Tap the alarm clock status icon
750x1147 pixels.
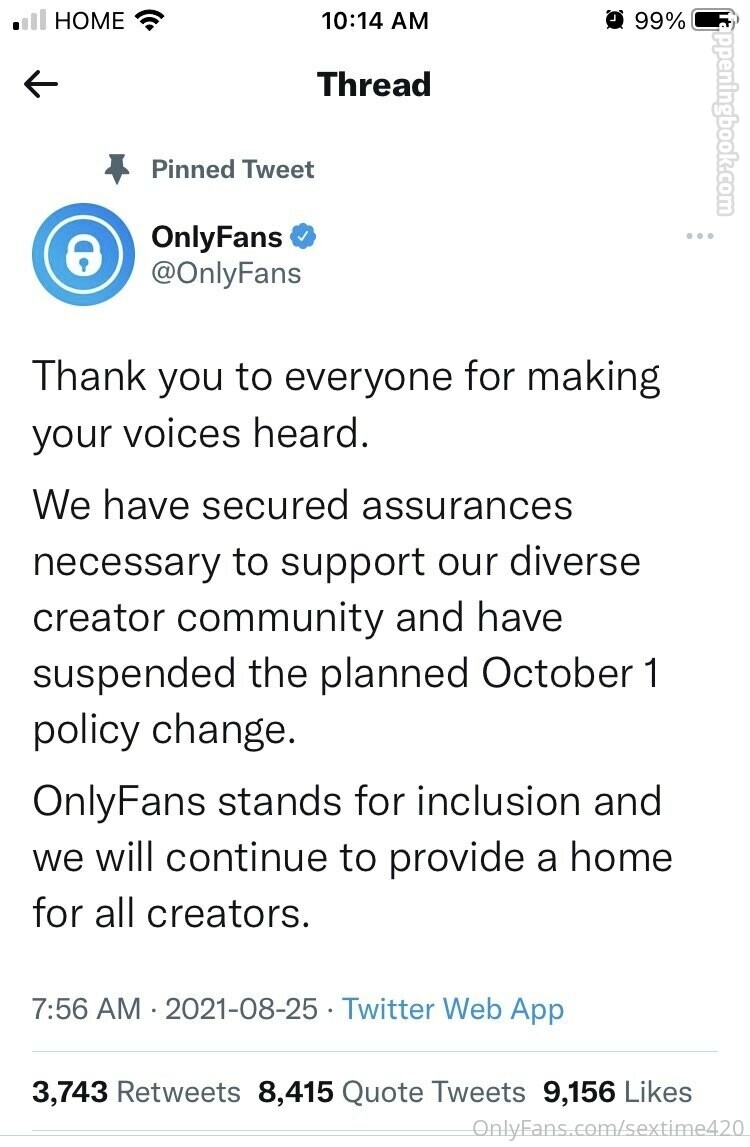[x=615, y=20]
